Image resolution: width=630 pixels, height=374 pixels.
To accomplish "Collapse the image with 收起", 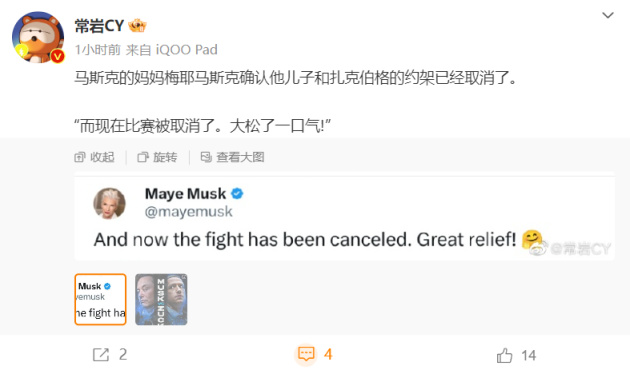I will [95, 157].
